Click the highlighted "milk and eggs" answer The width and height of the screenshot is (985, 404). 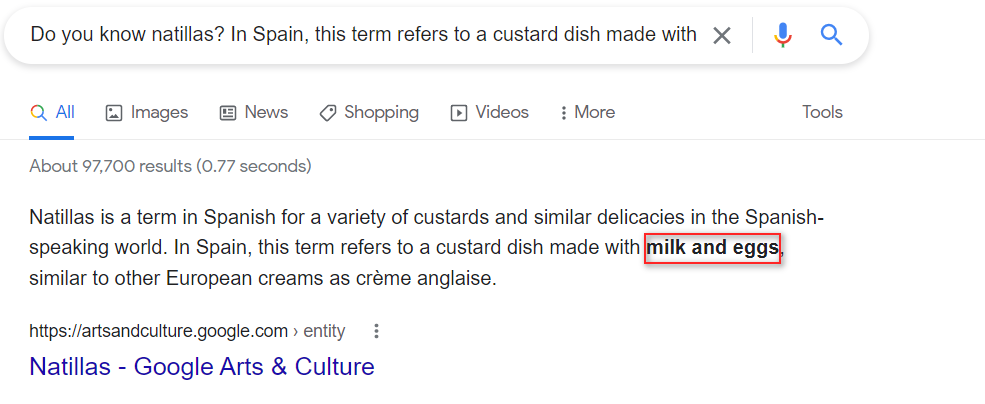click(x=712, y=248)
